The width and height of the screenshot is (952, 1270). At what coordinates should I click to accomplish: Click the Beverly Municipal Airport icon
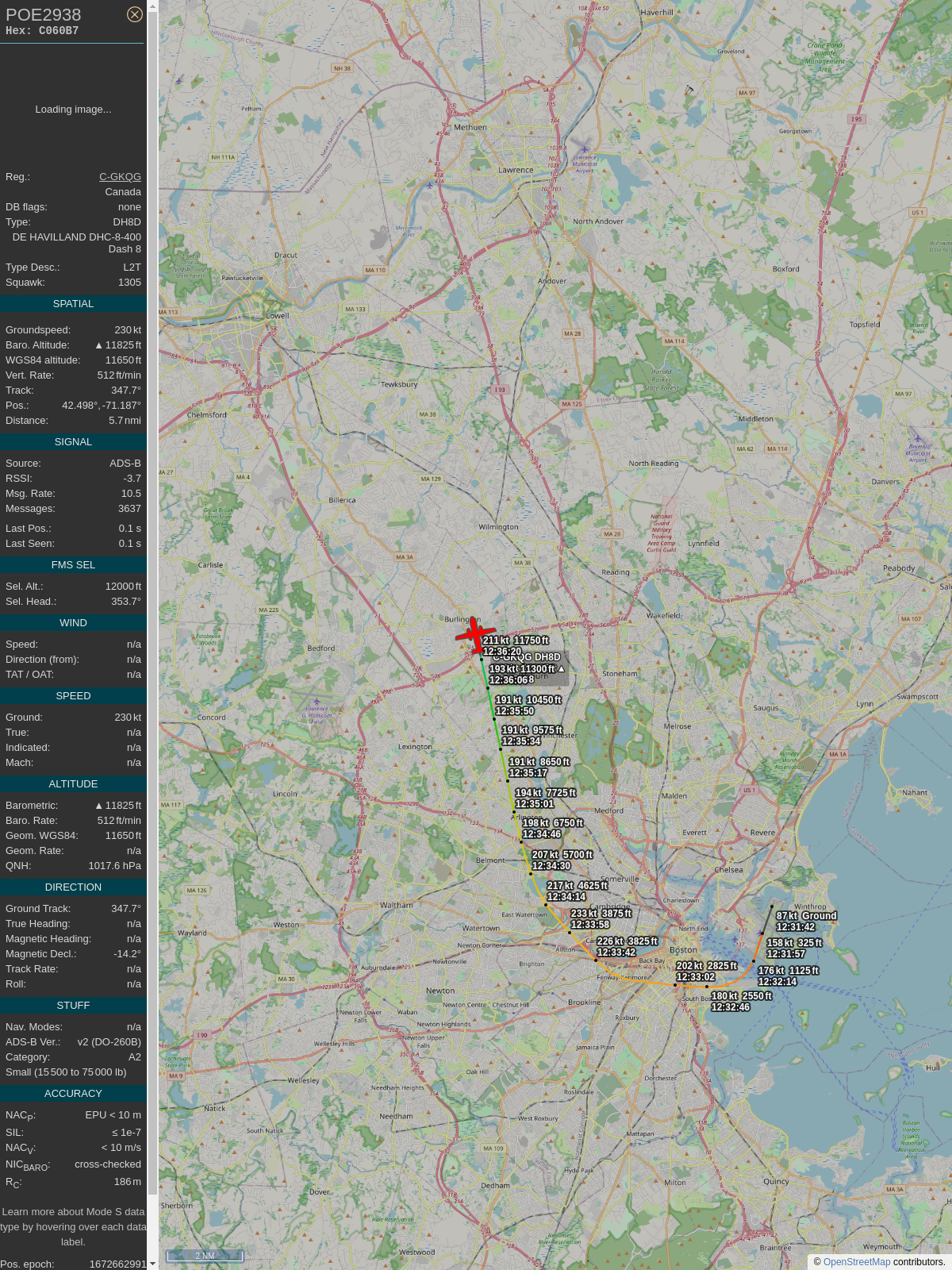point(918,438)
